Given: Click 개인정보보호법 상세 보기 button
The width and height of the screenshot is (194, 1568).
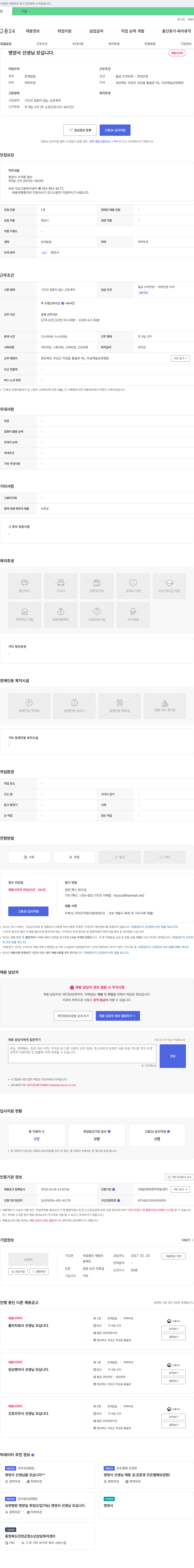Looking at the screenshot, I should (x=73, y=1016).
